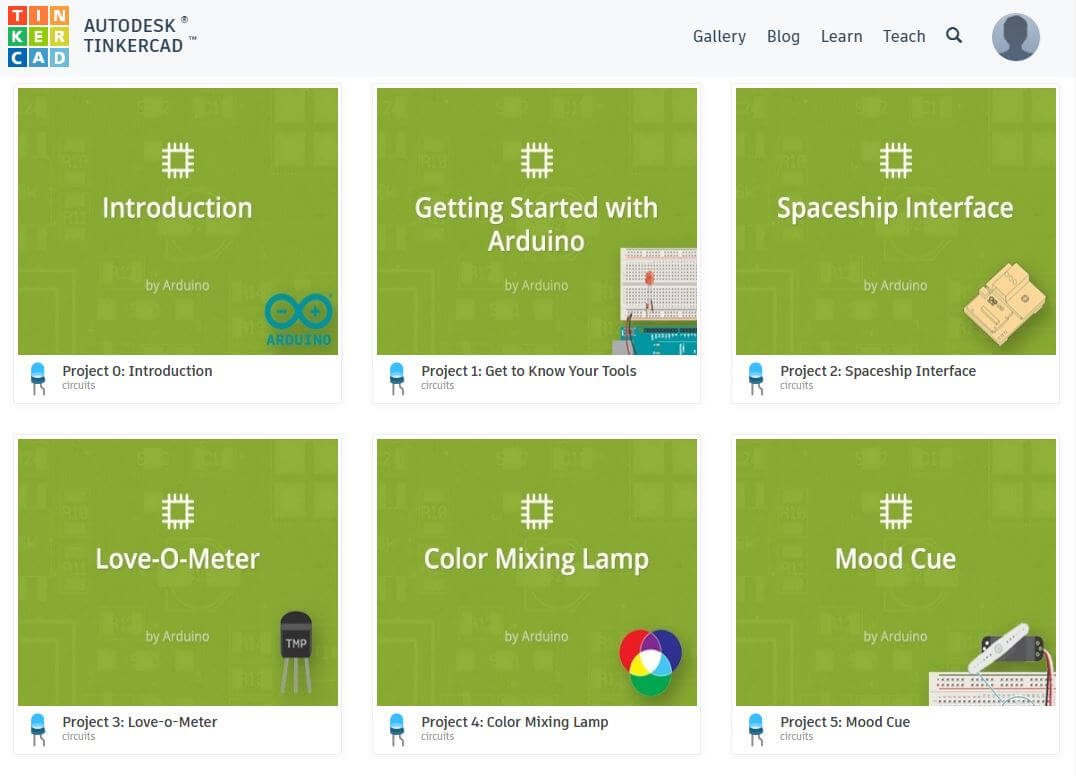Open Project 2: Spaceship Interface
The width and height of the screenshot is (1076, 776).
[878, 370]
